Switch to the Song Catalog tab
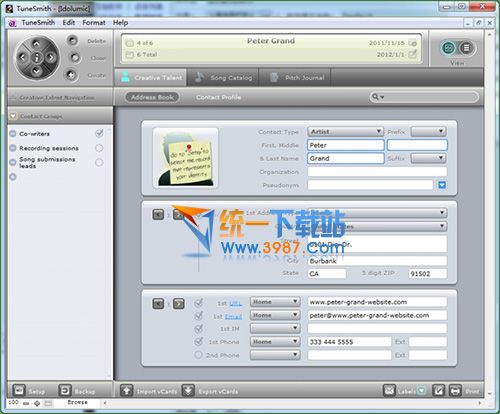500x414 pixels. pos(223,77)
